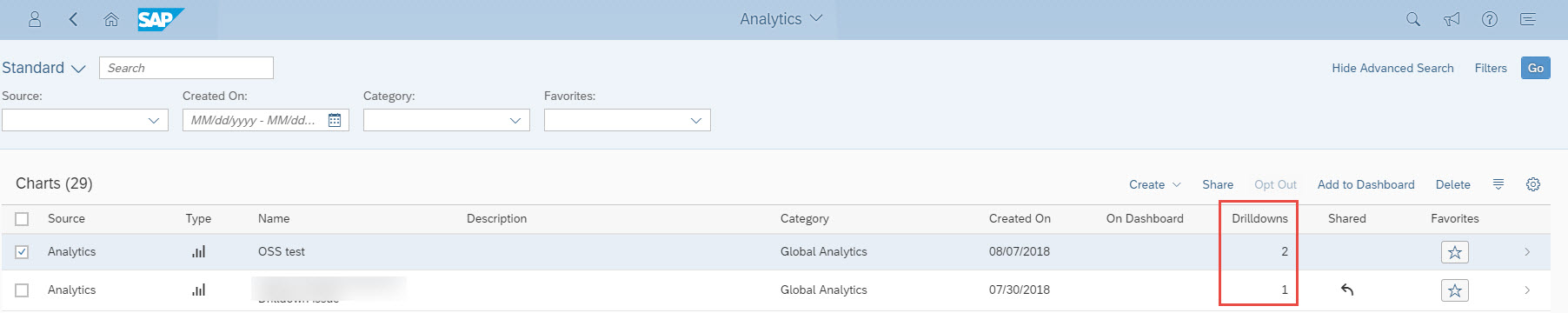Open the Filters link
Screen dimensions: 1568x313
pos(1491,68)
